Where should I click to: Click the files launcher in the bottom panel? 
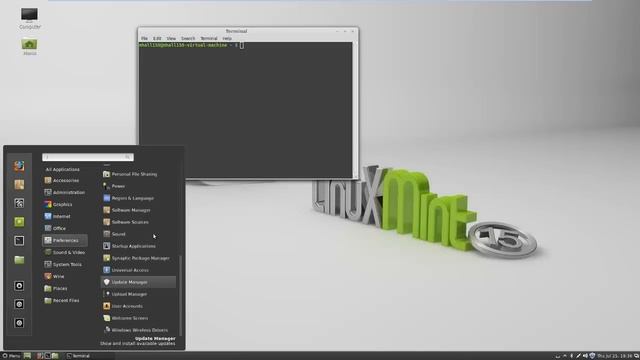point(55,356)
